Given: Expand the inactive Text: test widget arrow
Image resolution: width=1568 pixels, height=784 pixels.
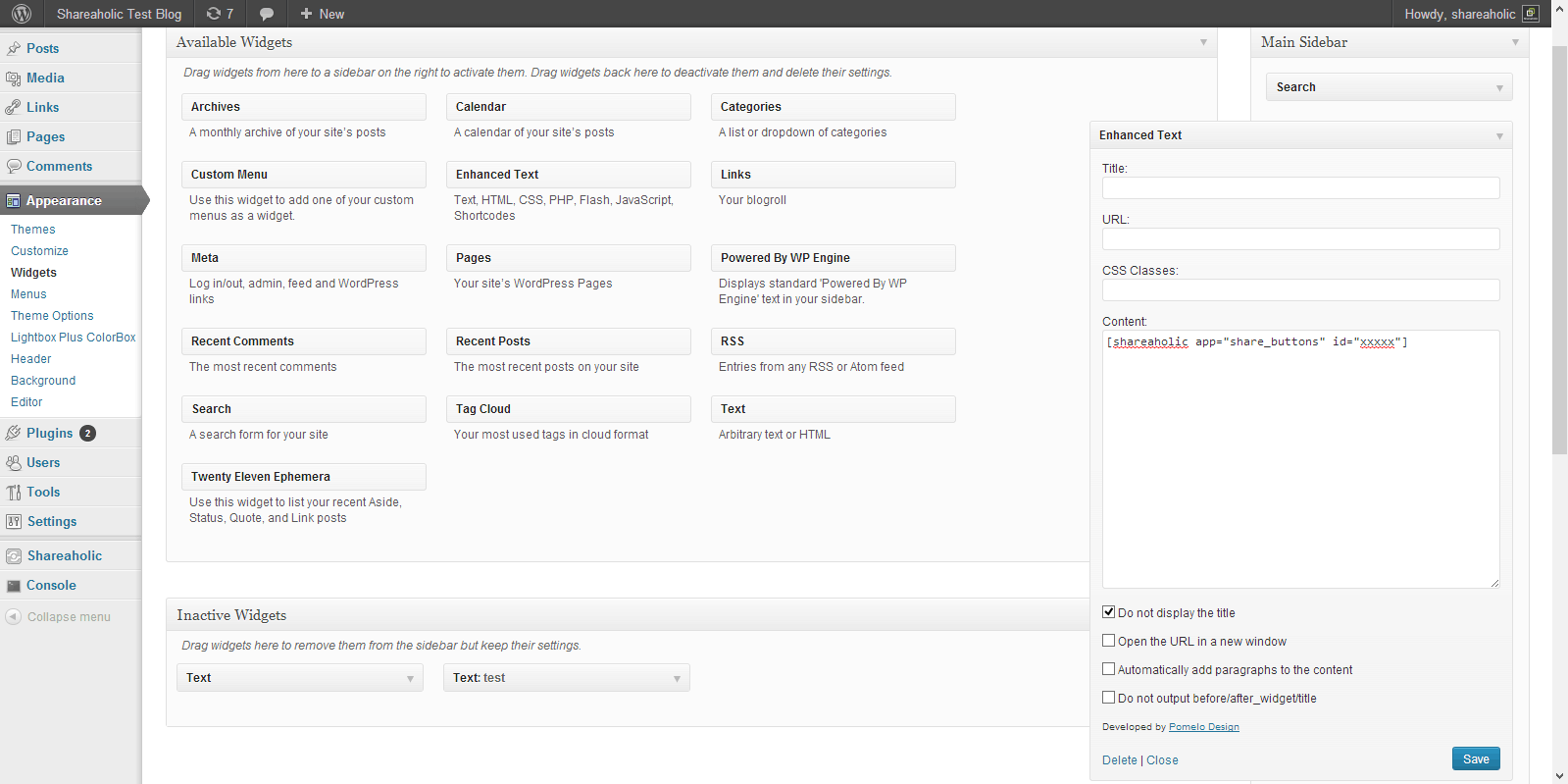Looking at the screenshot, I should pyautogui.click(x=677, y=678).
